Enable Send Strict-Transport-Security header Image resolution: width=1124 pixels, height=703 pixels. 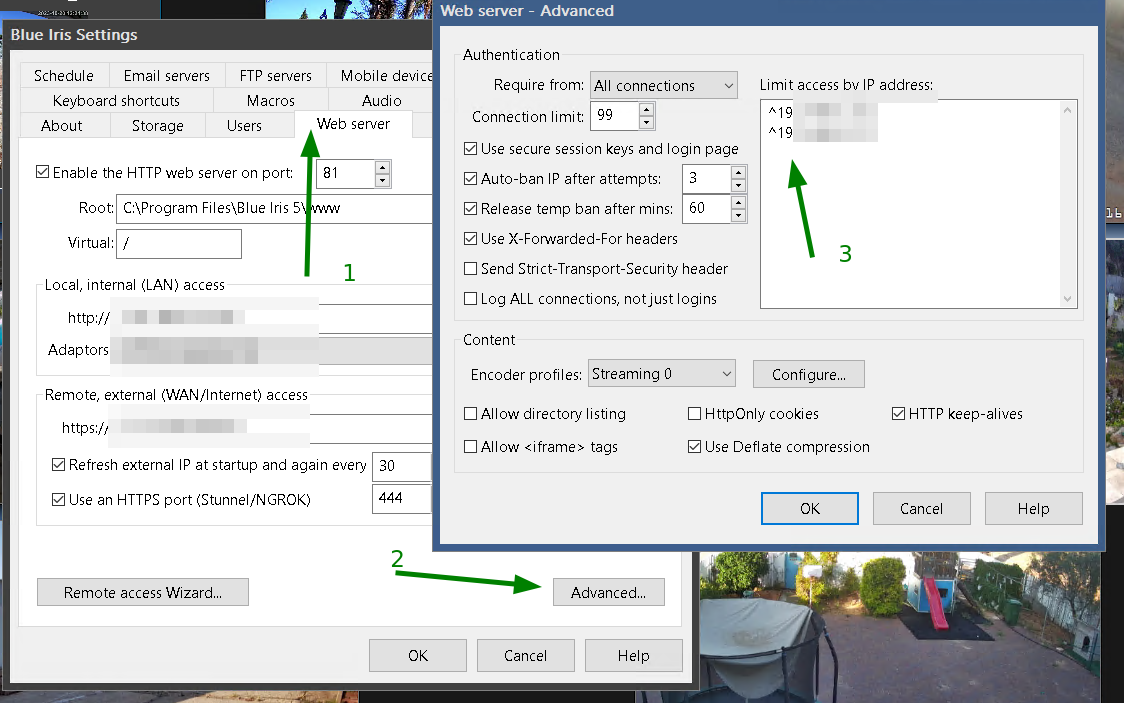point(471,269)
